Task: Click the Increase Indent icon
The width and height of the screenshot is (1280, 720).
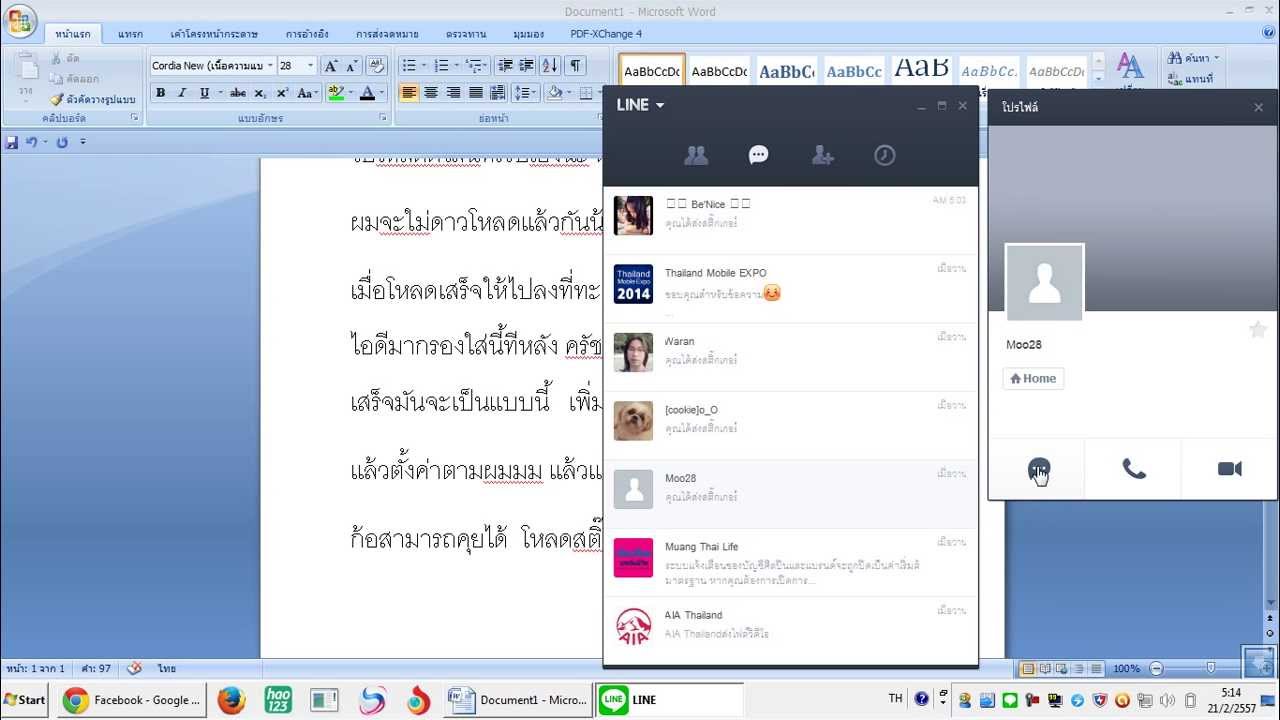Action: (527, 66)
